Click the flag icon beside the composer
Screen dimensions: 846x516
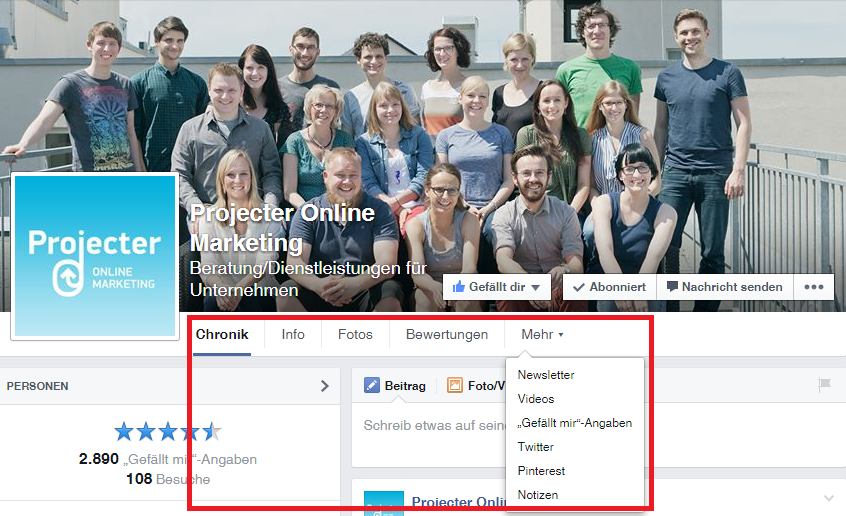click(x=824, y=385)
